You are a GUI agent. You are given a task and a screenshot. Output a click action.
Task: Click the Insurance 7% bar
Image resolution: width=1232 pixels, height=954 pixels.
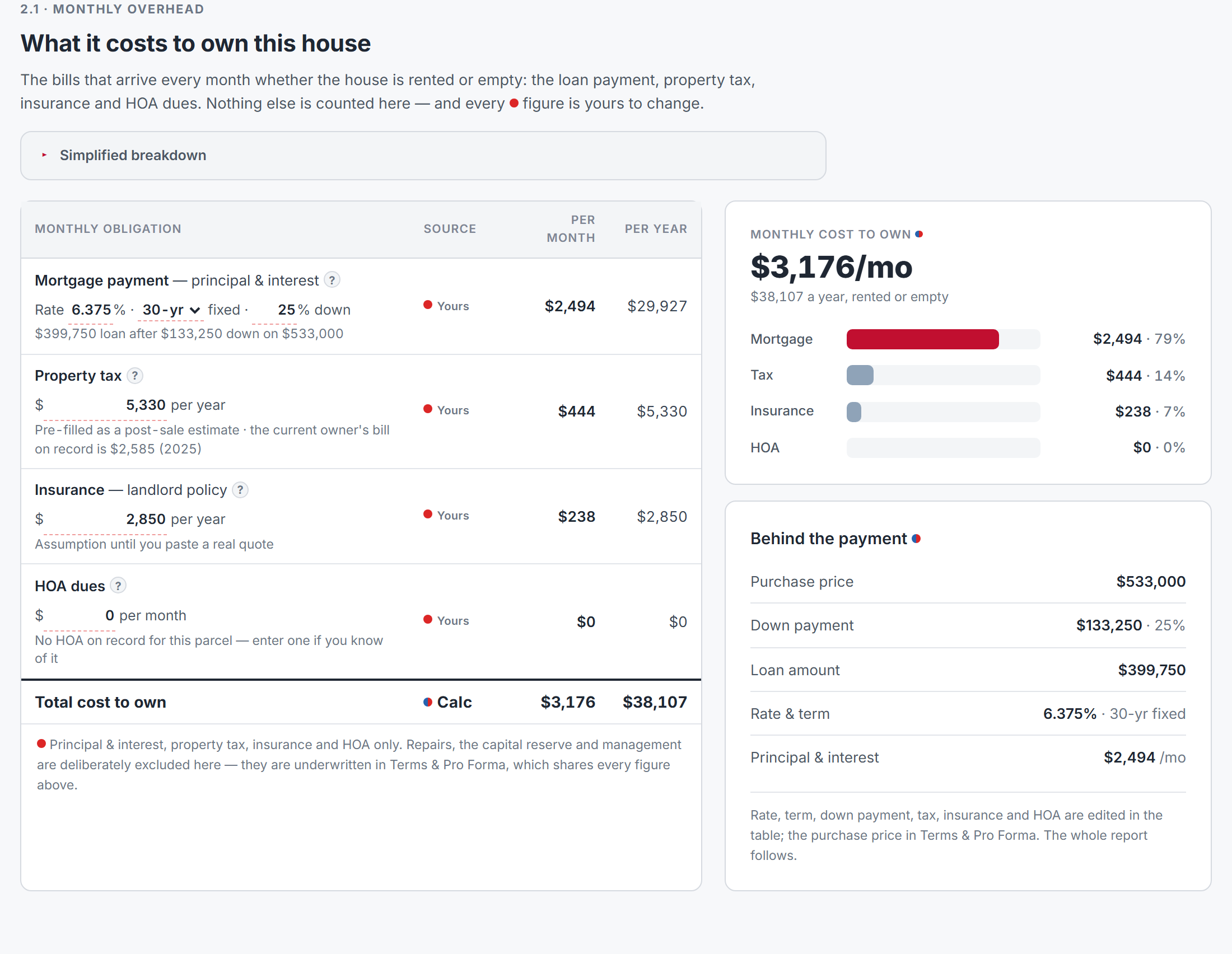click(x=853, y=411)
